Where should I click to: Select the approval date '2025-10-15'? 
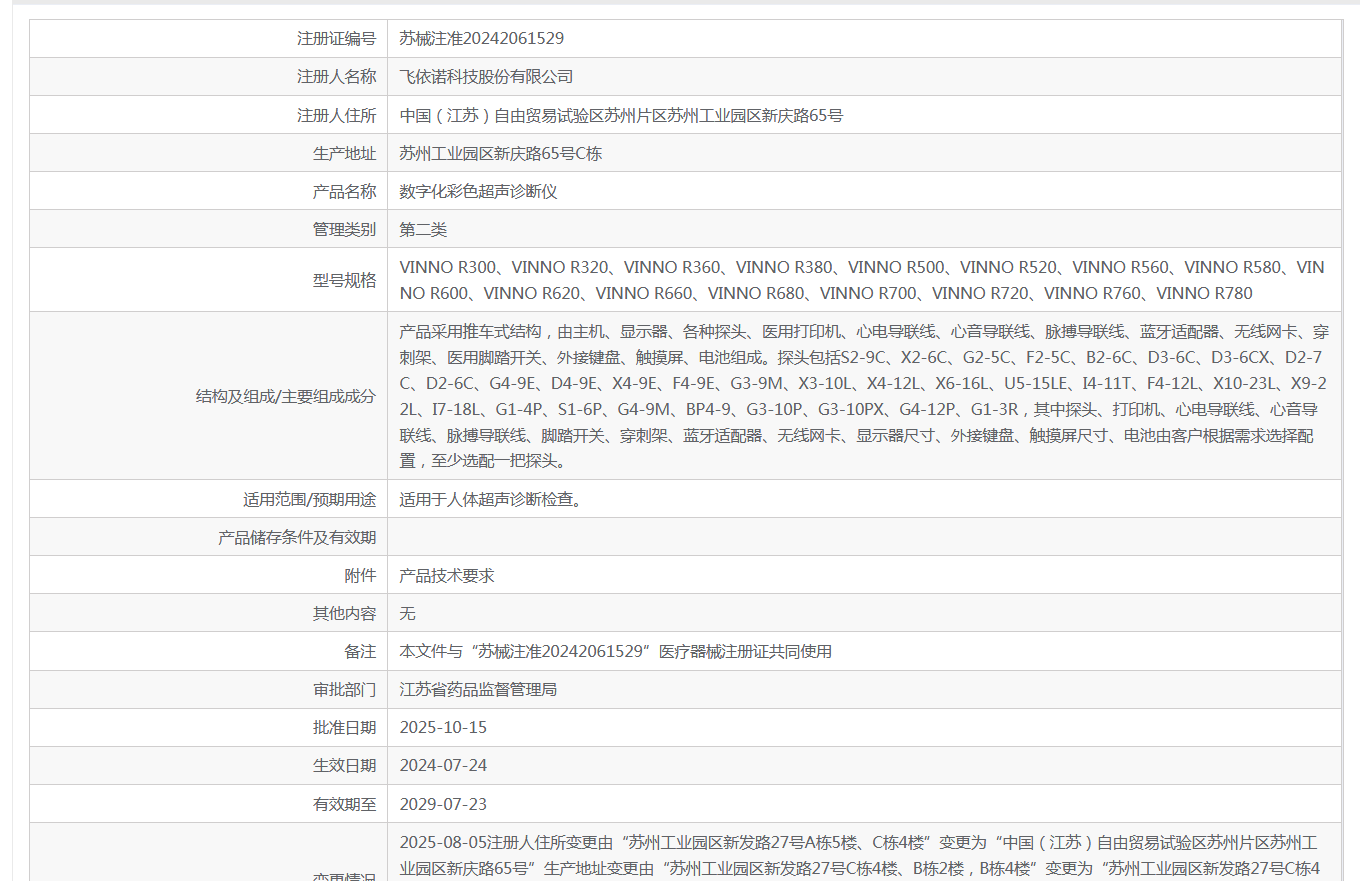point(443,727)
